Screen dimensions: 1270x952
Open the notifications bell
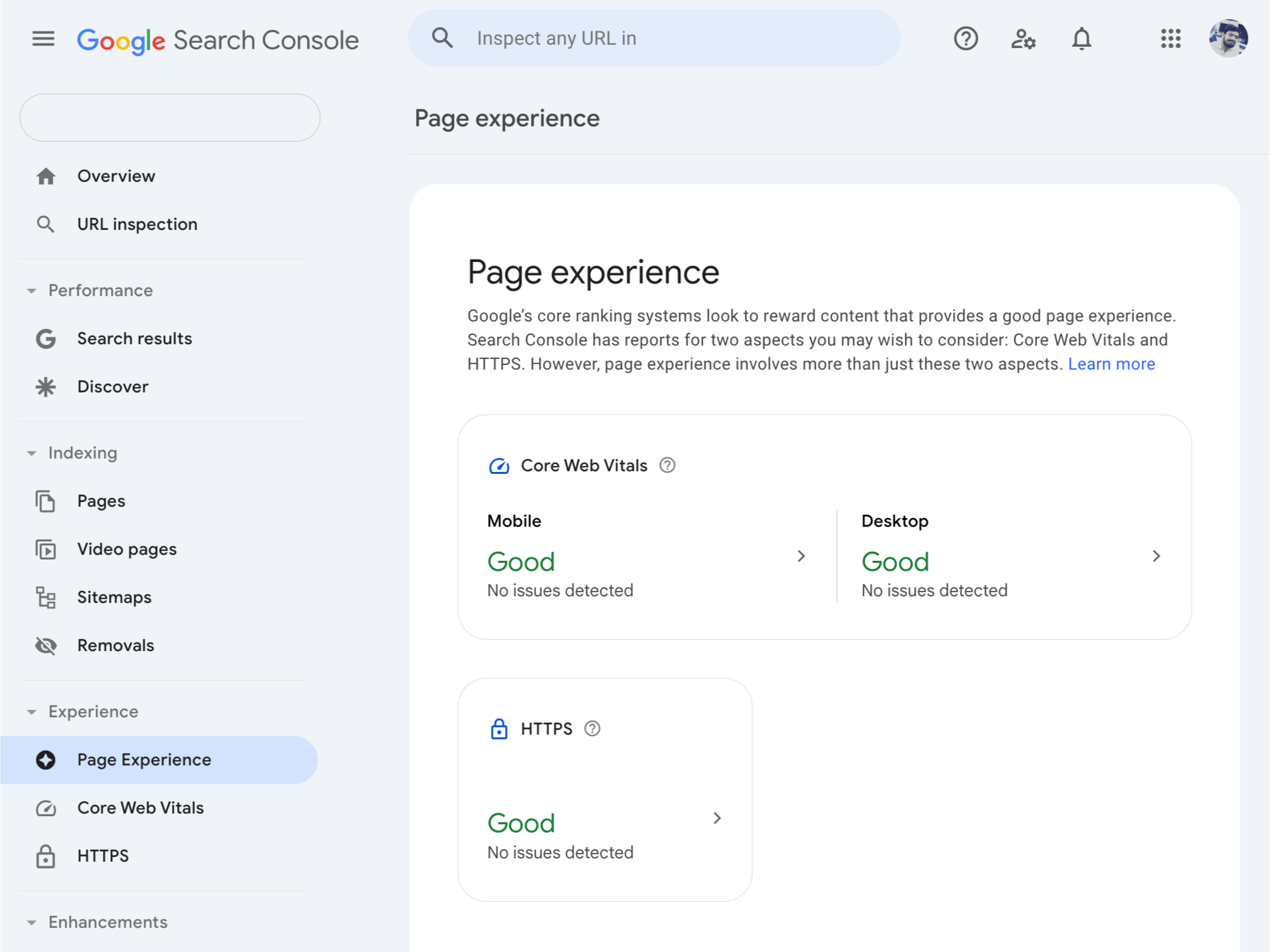pos(1081,39)
